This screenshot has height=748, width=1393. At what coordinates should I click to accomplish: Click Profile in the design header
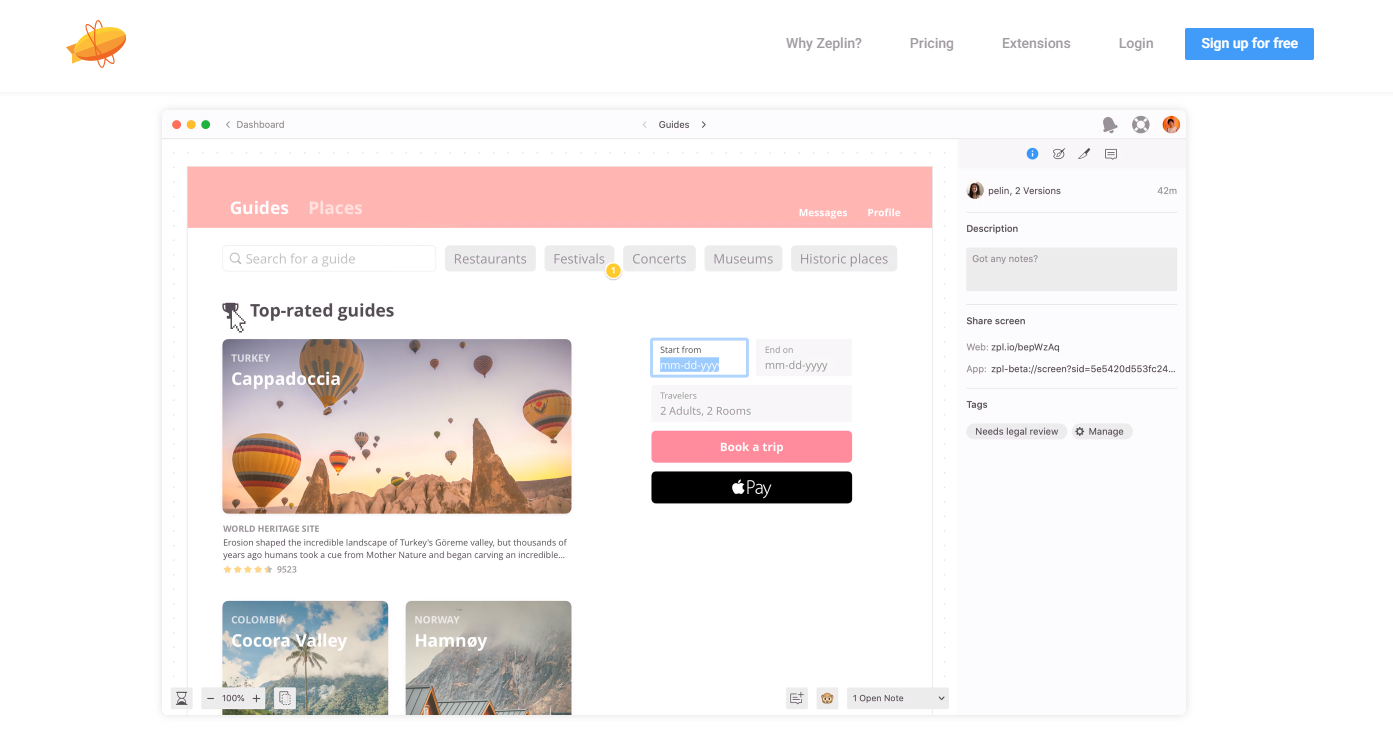883,213
